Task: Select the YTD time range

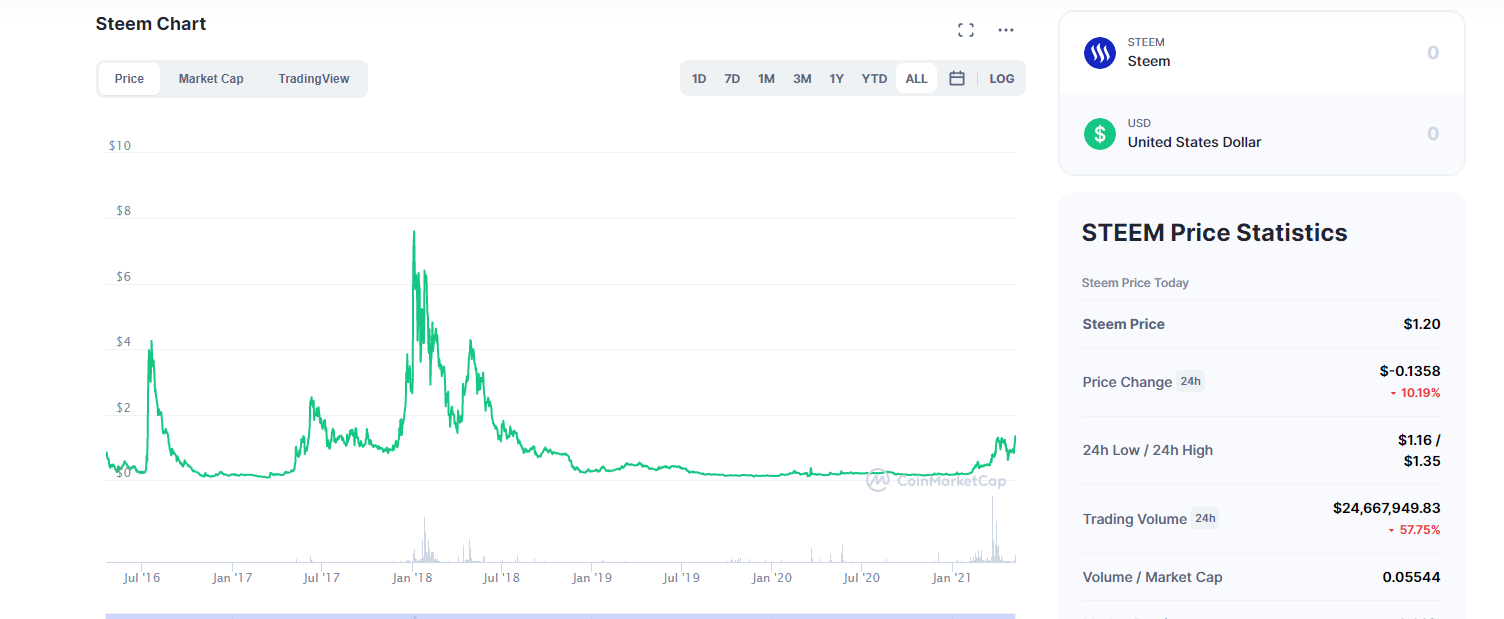Action: (x=874, y=79)
